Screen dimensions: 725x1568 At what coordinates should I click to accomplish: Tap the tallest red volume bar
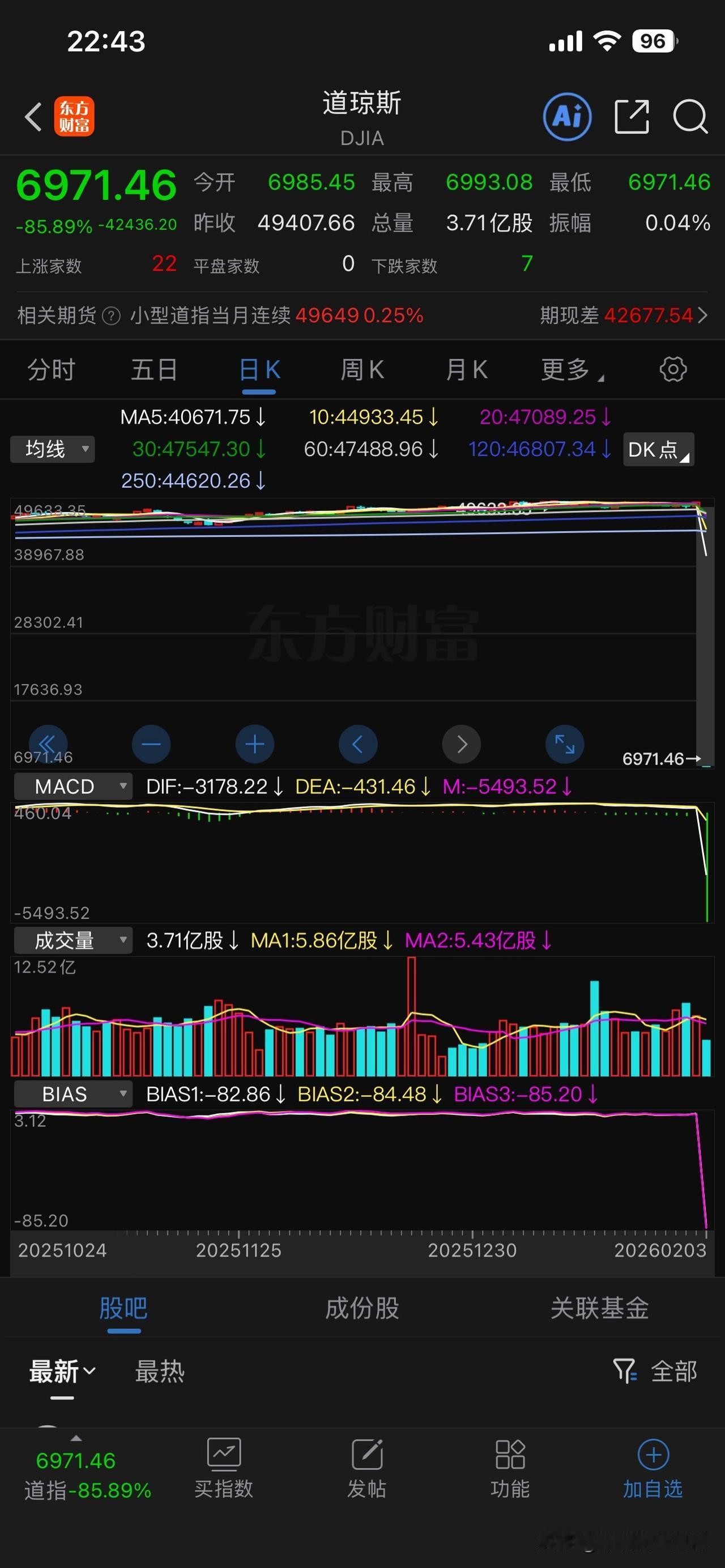click(x=412, y=1016)
